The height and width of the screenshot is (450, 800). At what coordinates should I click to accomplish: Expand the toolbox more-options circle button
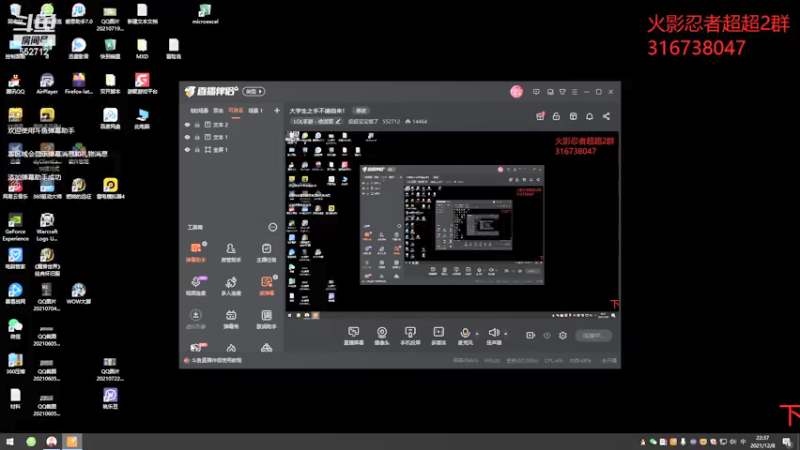pyautogui.click(x=272, y=227)
